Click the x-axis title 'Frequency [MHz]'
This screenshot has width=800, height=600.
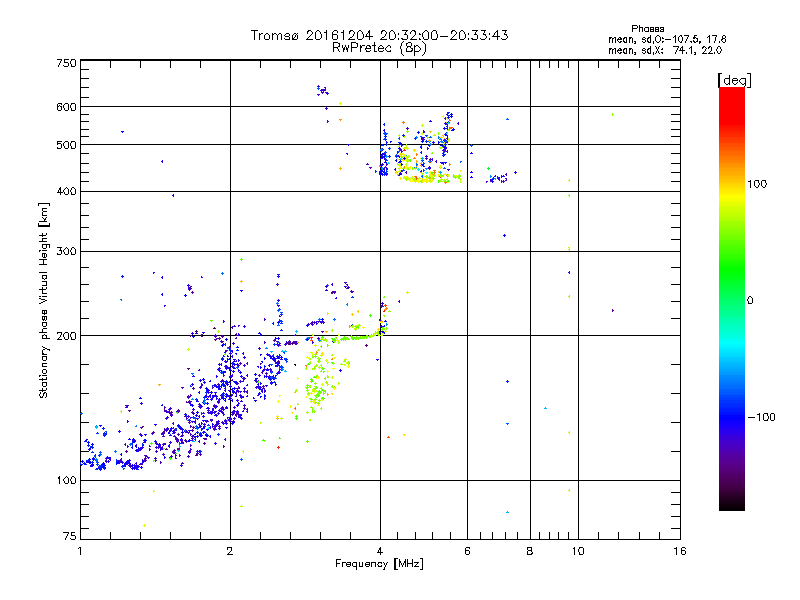379,564
